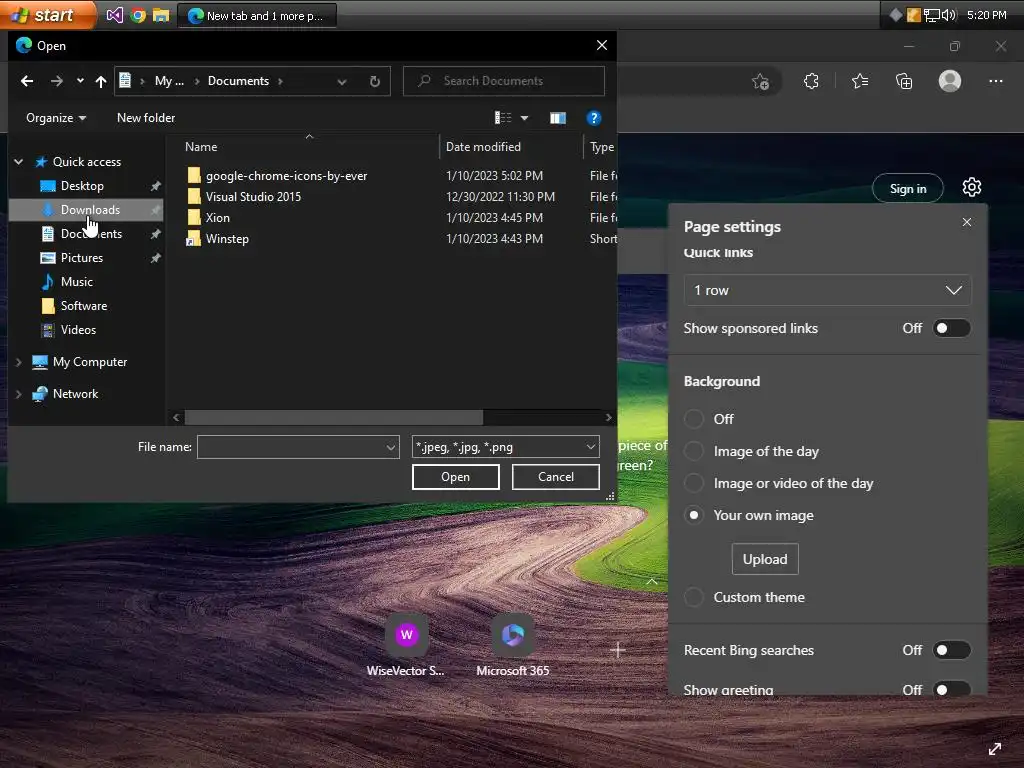
Task: Create a New folder
Action: pyautogui.click(x=146, y=118)
